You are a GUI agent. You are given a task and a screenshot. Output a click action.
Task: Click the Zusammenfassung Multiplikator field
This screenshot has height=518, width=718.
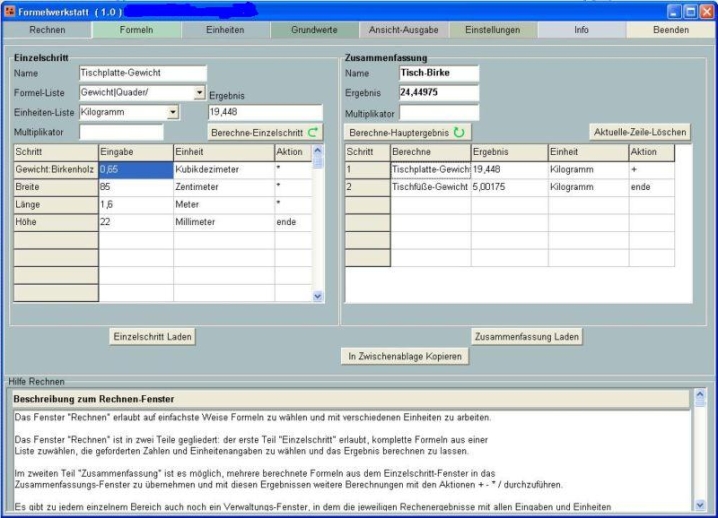[x=439, y=112]
